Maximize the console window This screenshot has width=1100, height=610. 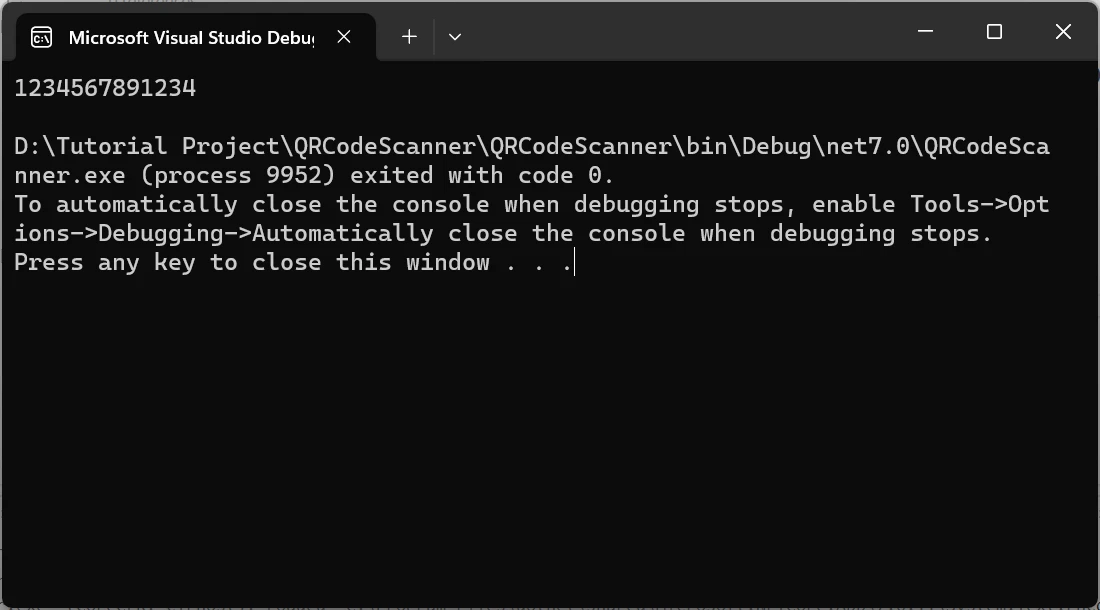tap(994, 32)
